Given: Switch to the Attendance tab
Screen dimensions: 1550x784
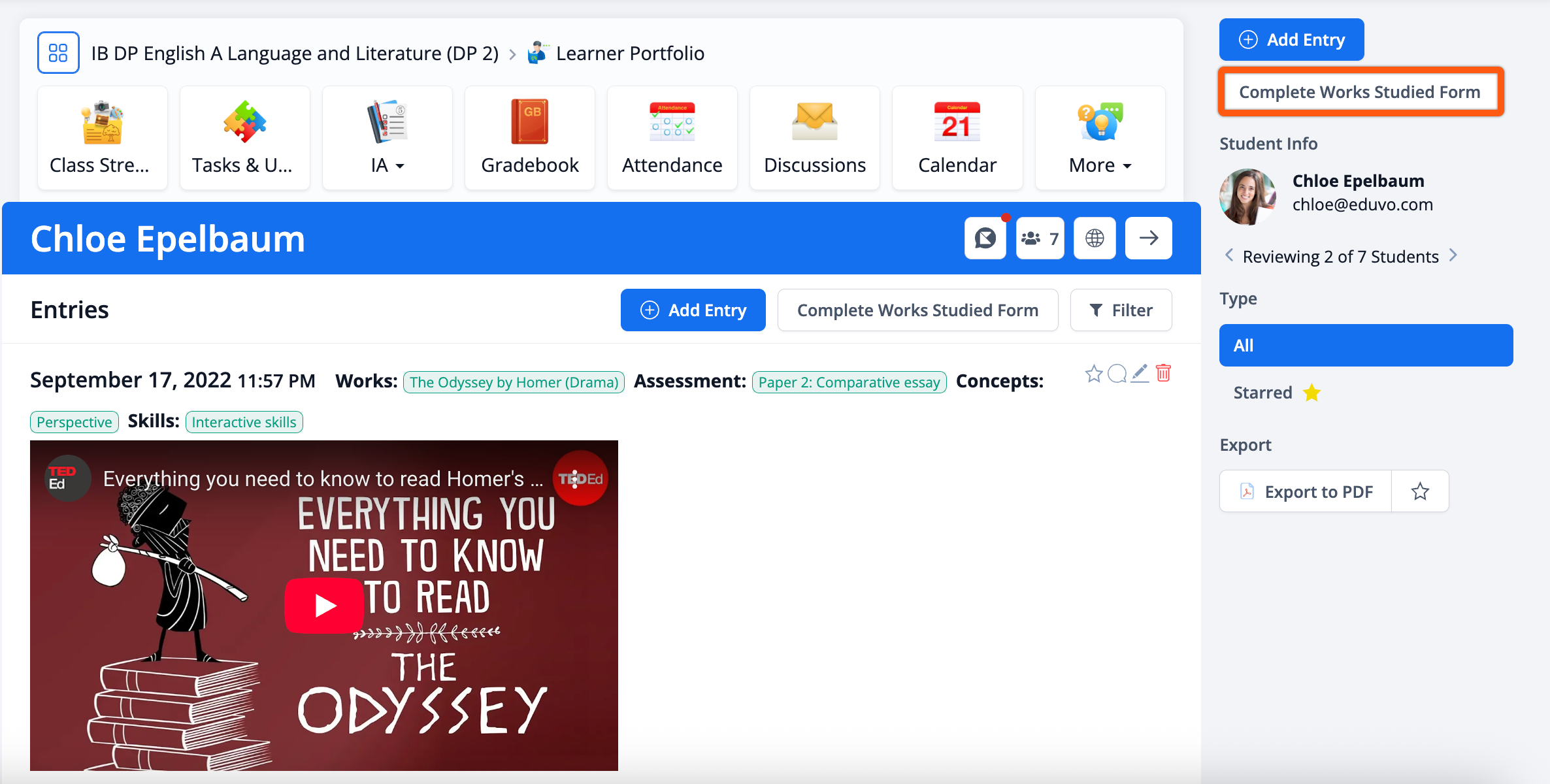Looking at the screenshot, I should click(x=672, y=139).
